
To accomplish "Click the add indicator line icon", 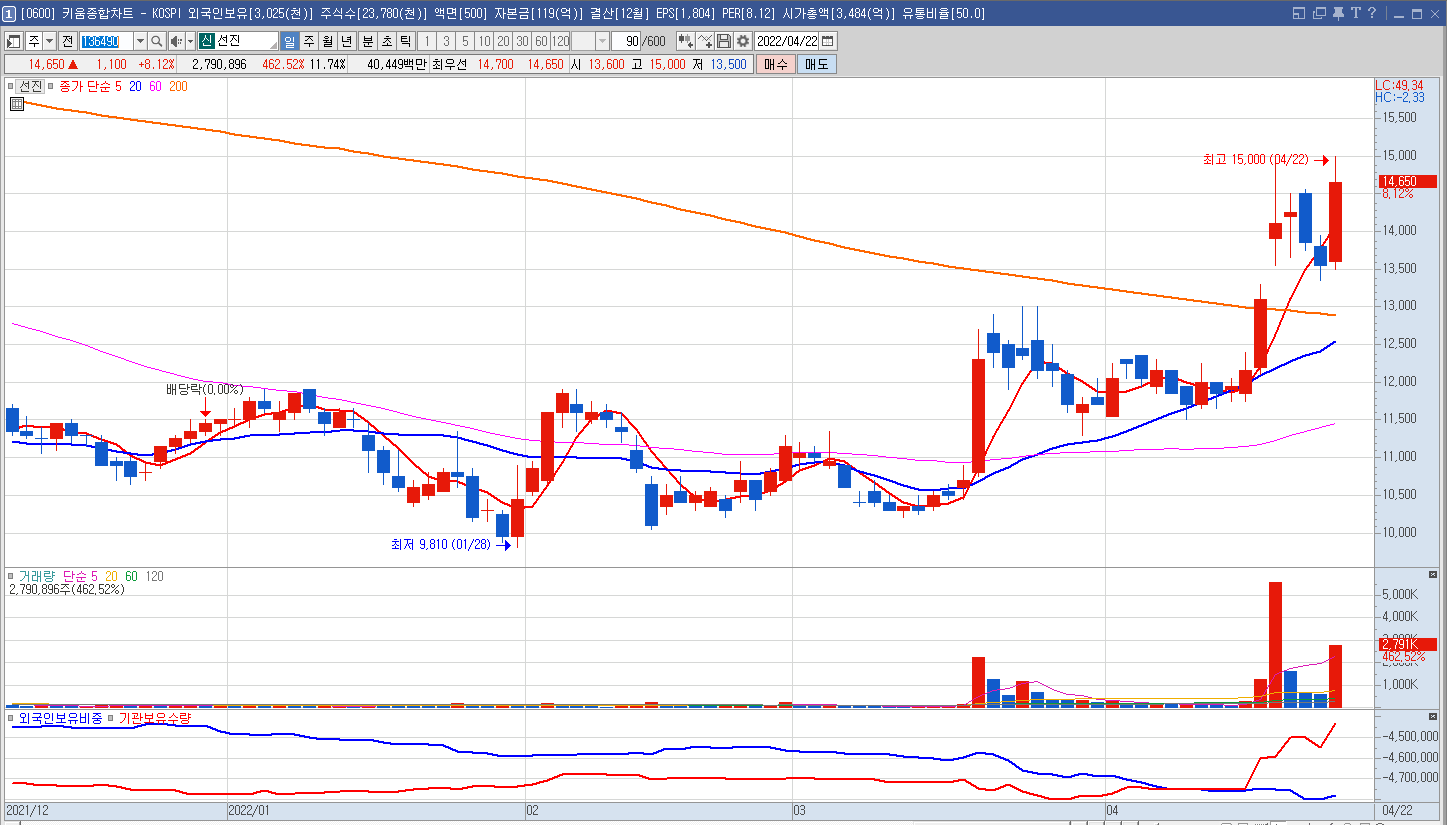I will (705, 41).
